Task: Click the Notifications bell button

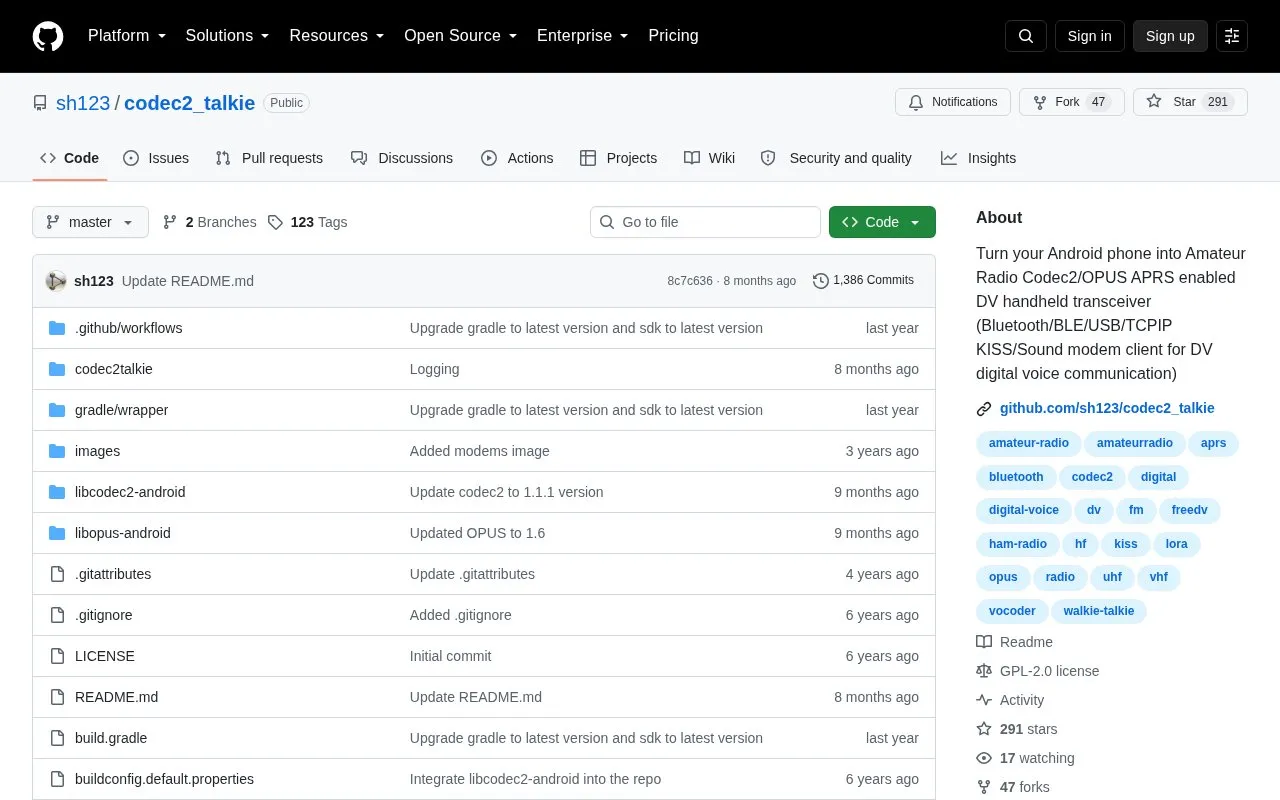Action: coord(953,102)
